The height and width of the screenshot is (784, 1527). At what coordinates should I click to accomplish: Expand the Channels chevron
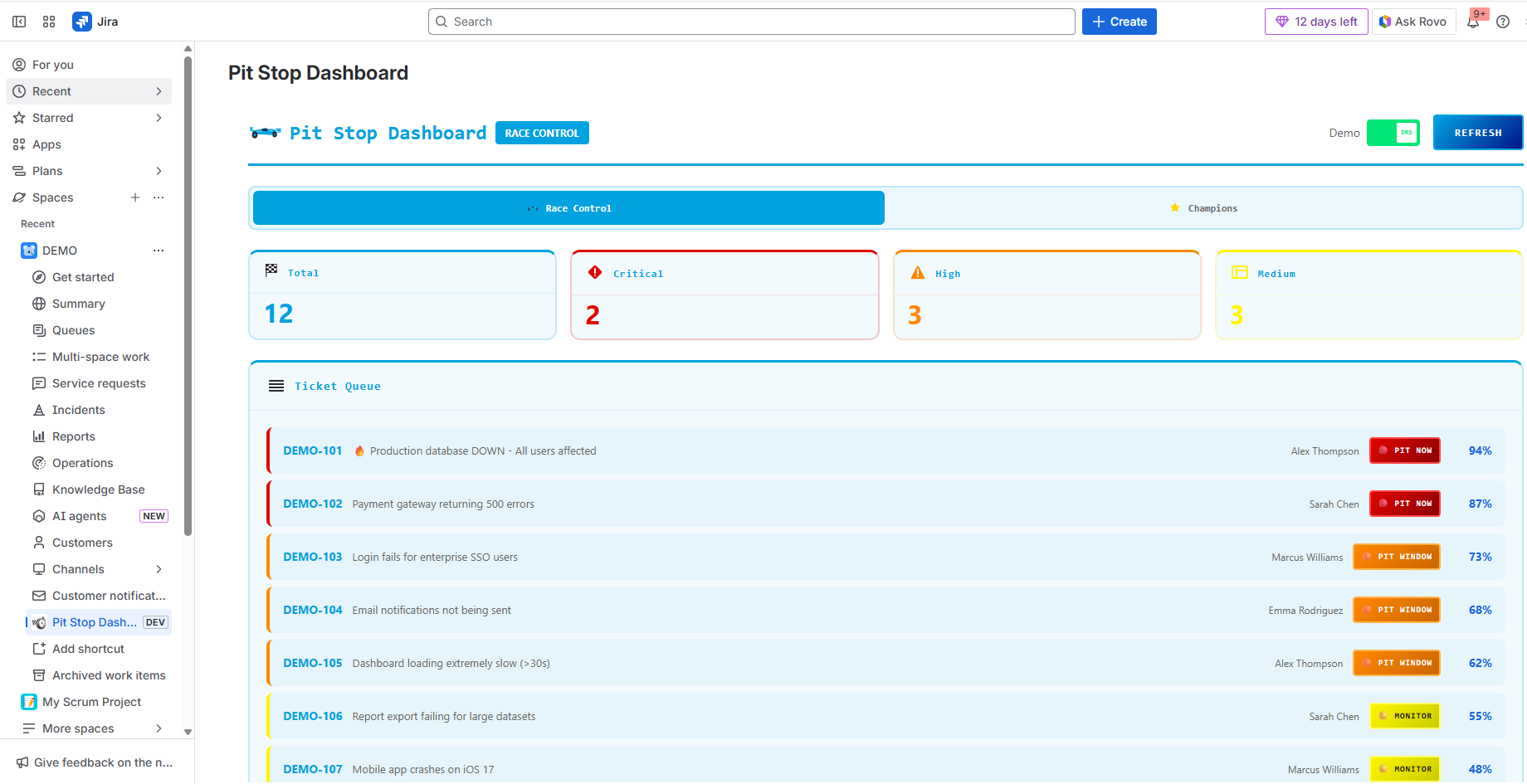159,569
